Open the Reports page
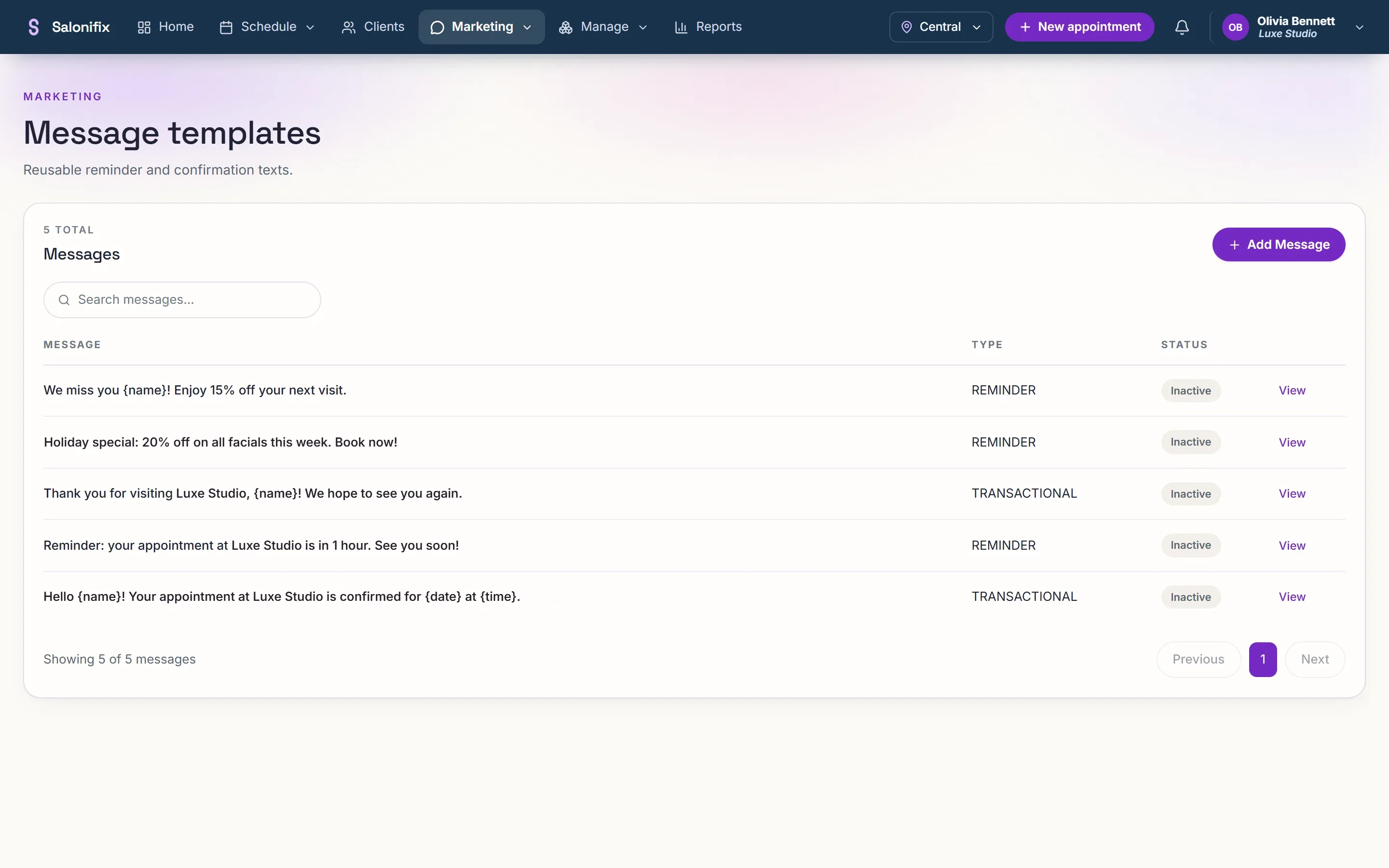 (708, 27)
